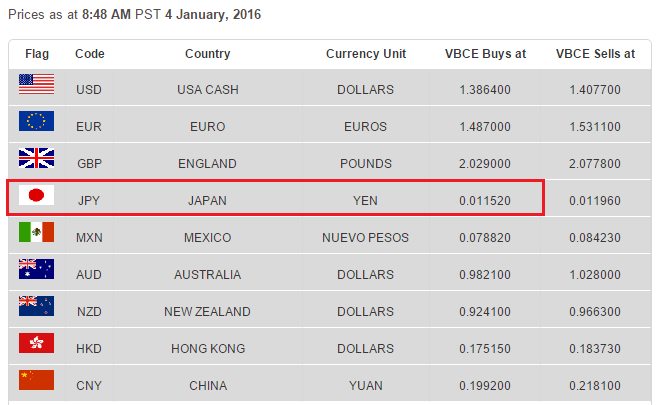Click the Australia flag icon

(36, 269)
